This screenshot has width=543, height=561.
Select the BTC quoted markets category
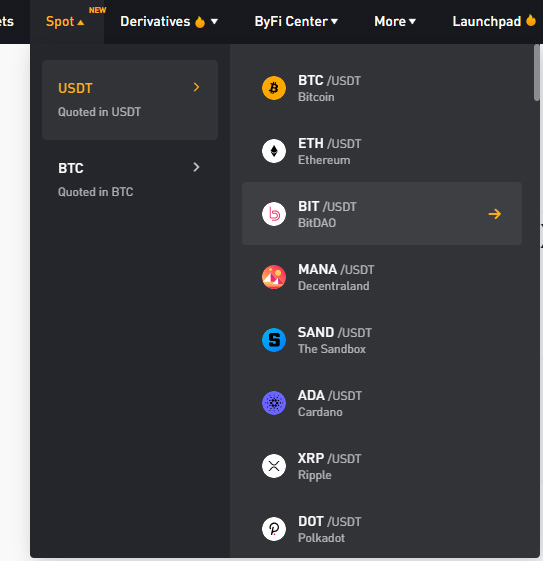[x=130, y=180]
